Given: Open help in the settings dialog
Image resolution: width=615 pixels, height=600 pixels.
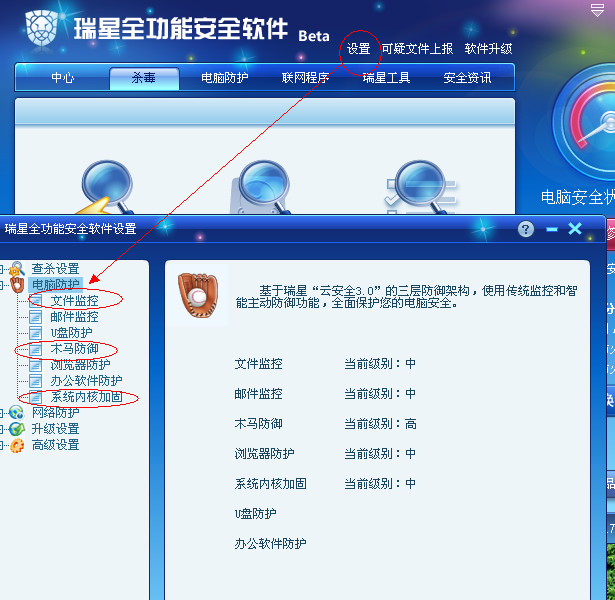Looking at the screenshot, I should (526, 229).
